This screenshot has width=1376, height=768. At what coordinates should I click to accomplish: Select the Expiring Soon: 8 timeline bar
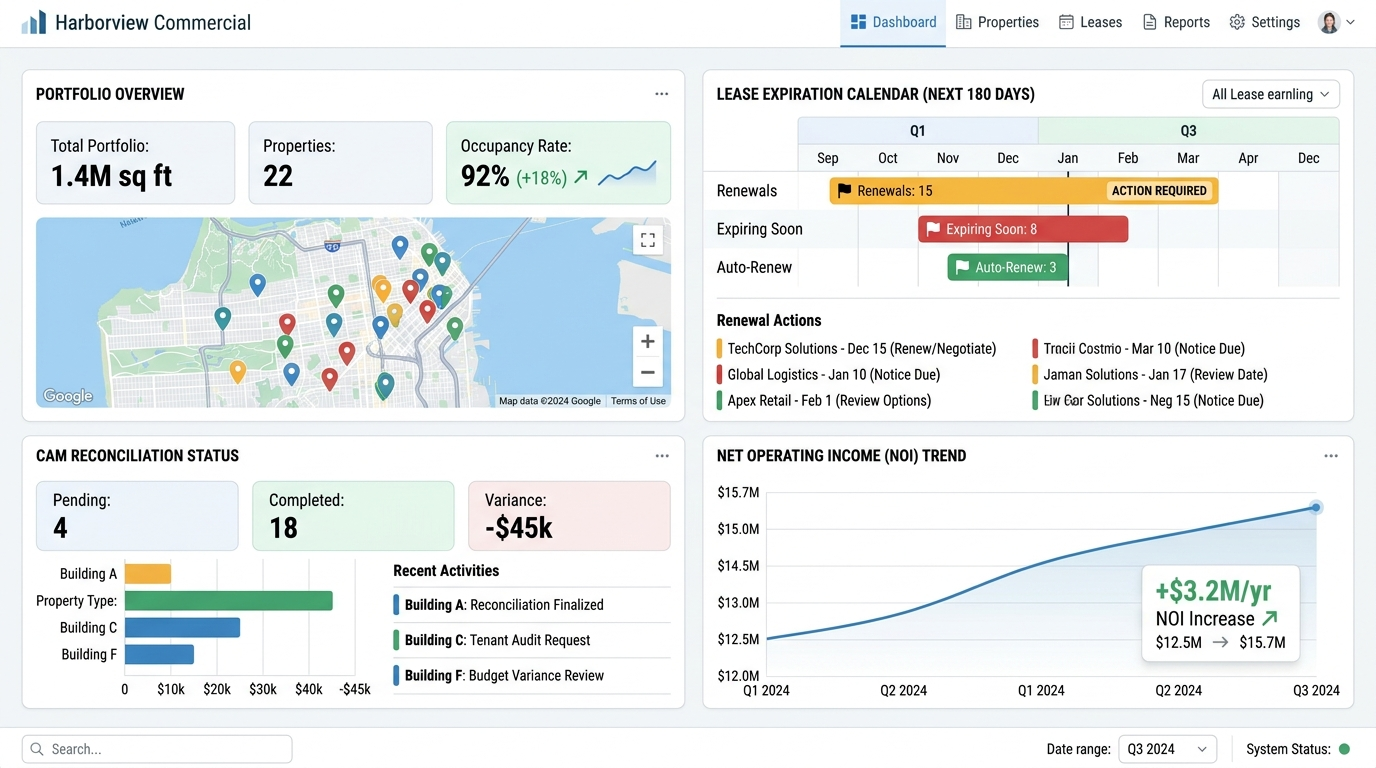click(x=1023, y=229)
